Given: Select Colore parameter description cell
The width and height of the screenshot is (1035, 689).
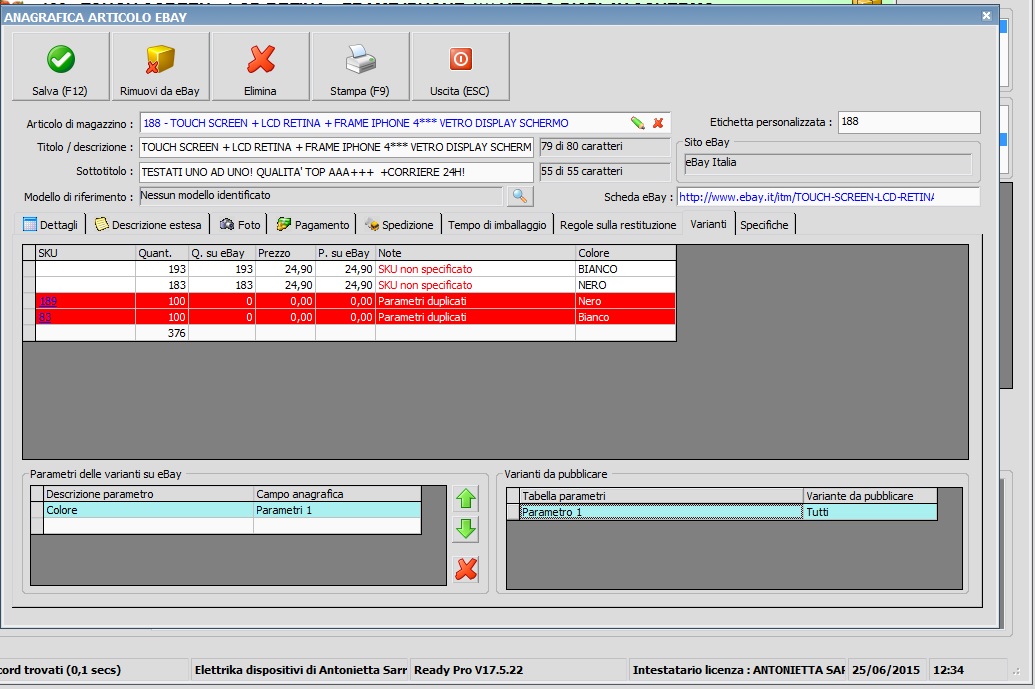Looking at the screenshot, I should pos(149,510).
